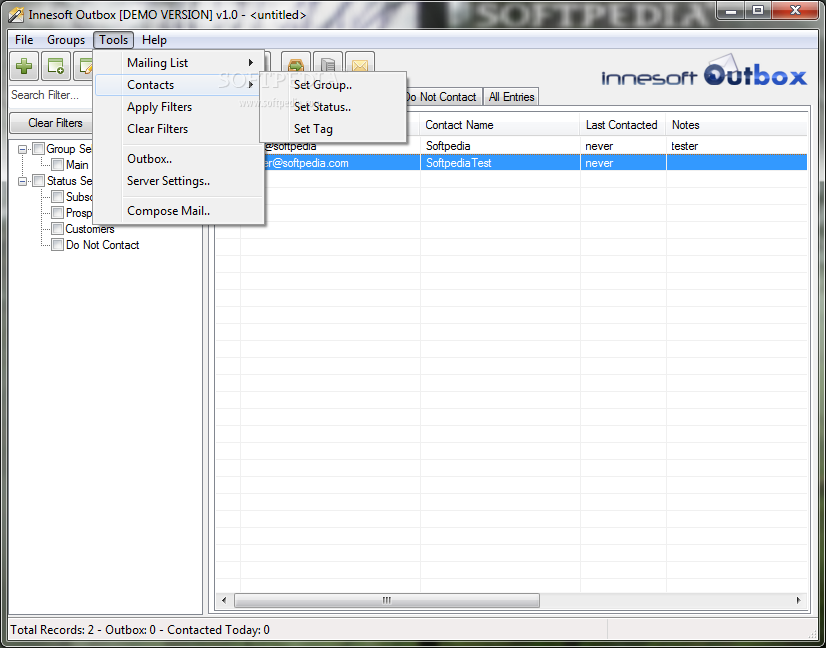Click the edit pencil toolbar icon

pyautogui.click(x=83, y=66)
